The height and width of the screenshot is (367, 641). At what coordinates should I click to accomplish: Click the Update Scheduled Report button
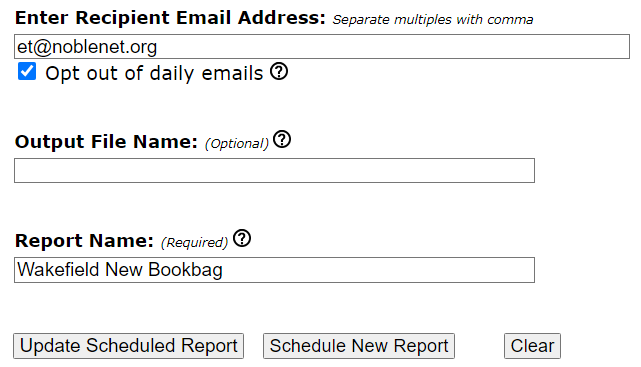(128, 346)
